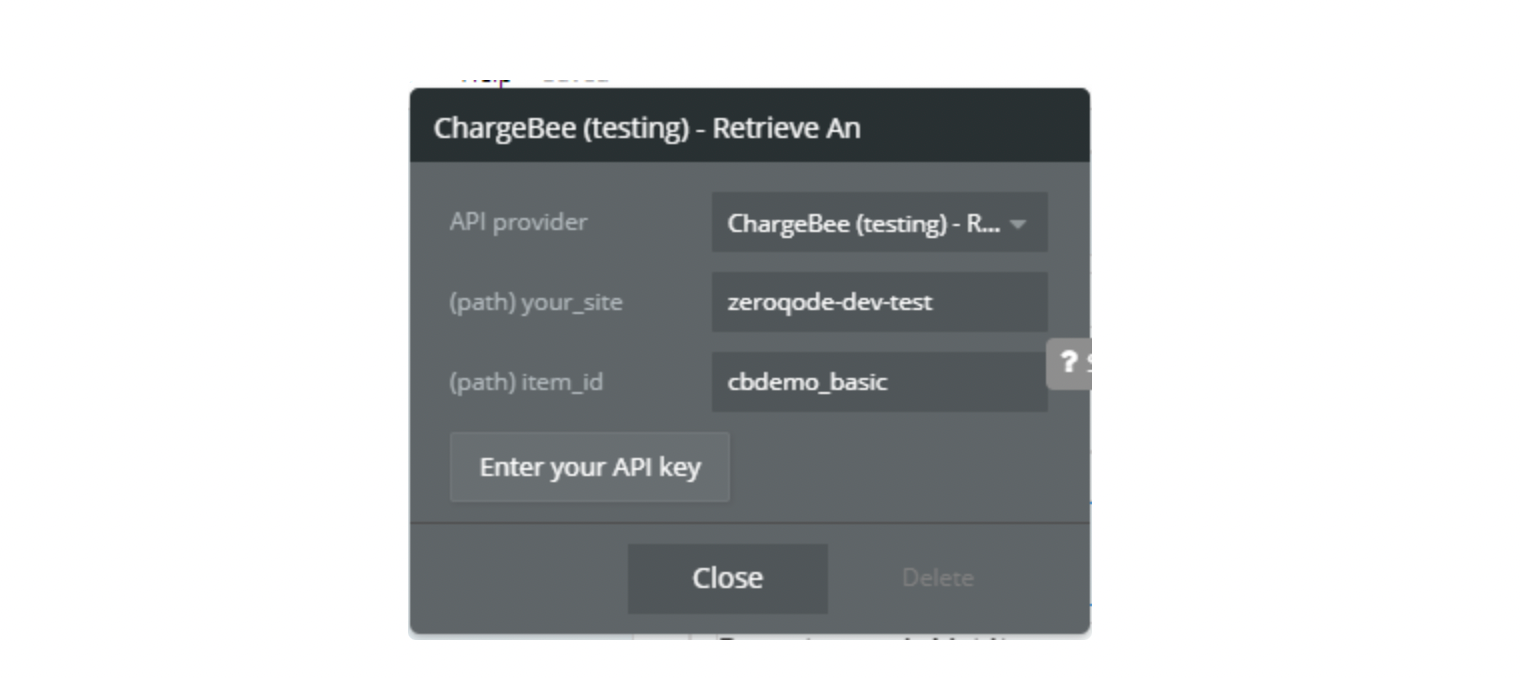This screenshot has width=1520, height=678.
Task: Click the Enter your API key button
Action: point(590,467)
